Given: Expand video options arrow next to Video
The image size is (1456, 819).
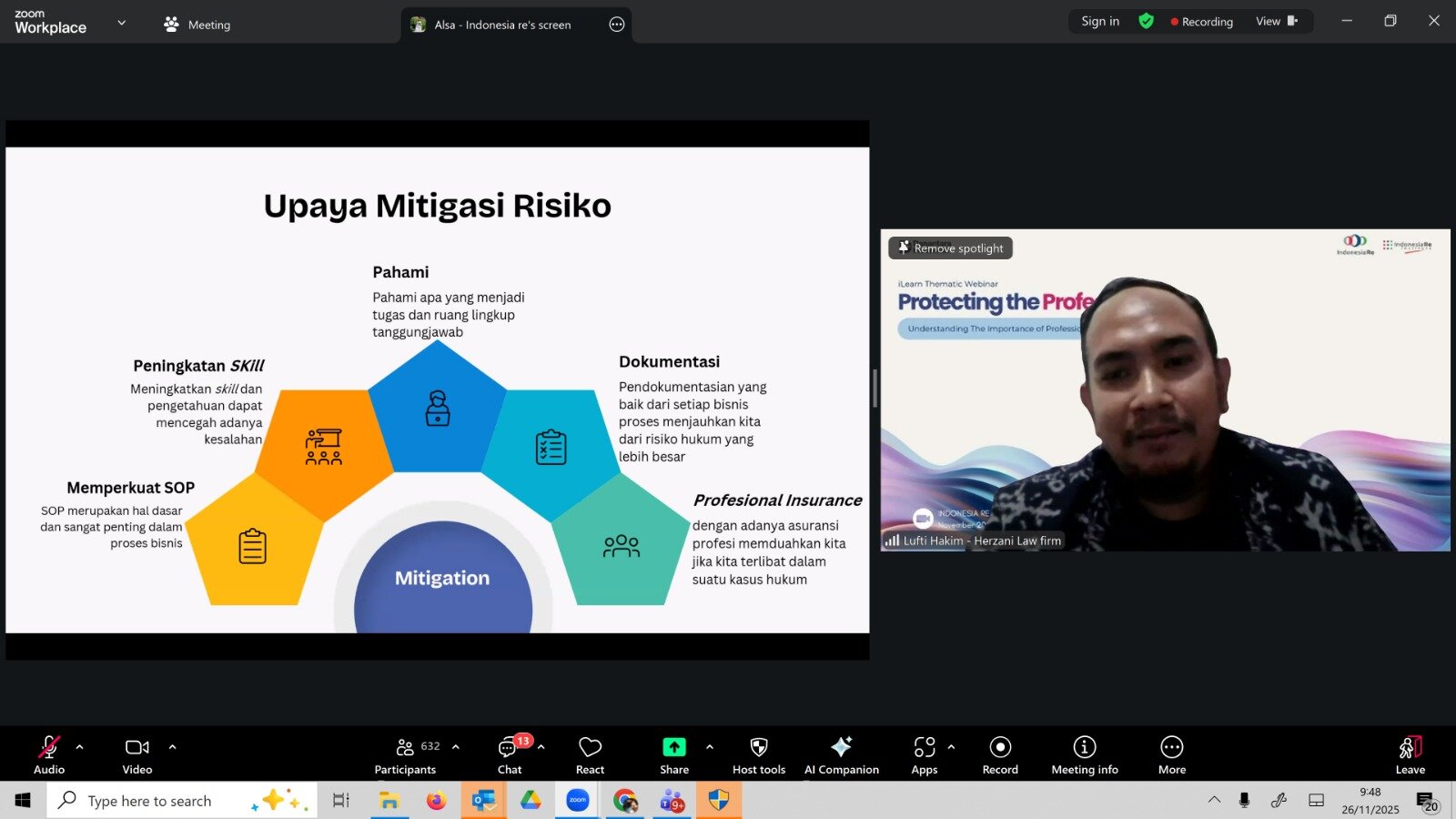Looking at the screenshot, I should (172, 747).
